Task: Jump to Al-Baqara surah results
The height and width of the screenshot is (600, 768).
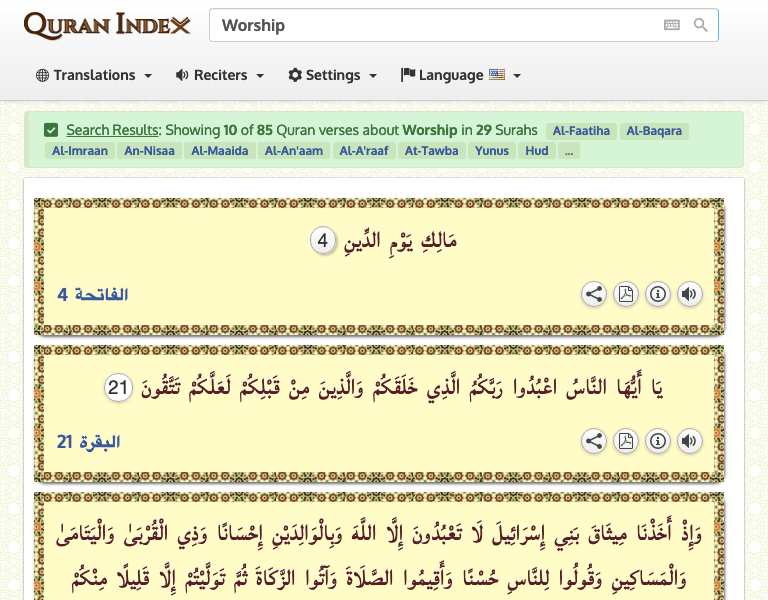Action: (x=654, y=131)
